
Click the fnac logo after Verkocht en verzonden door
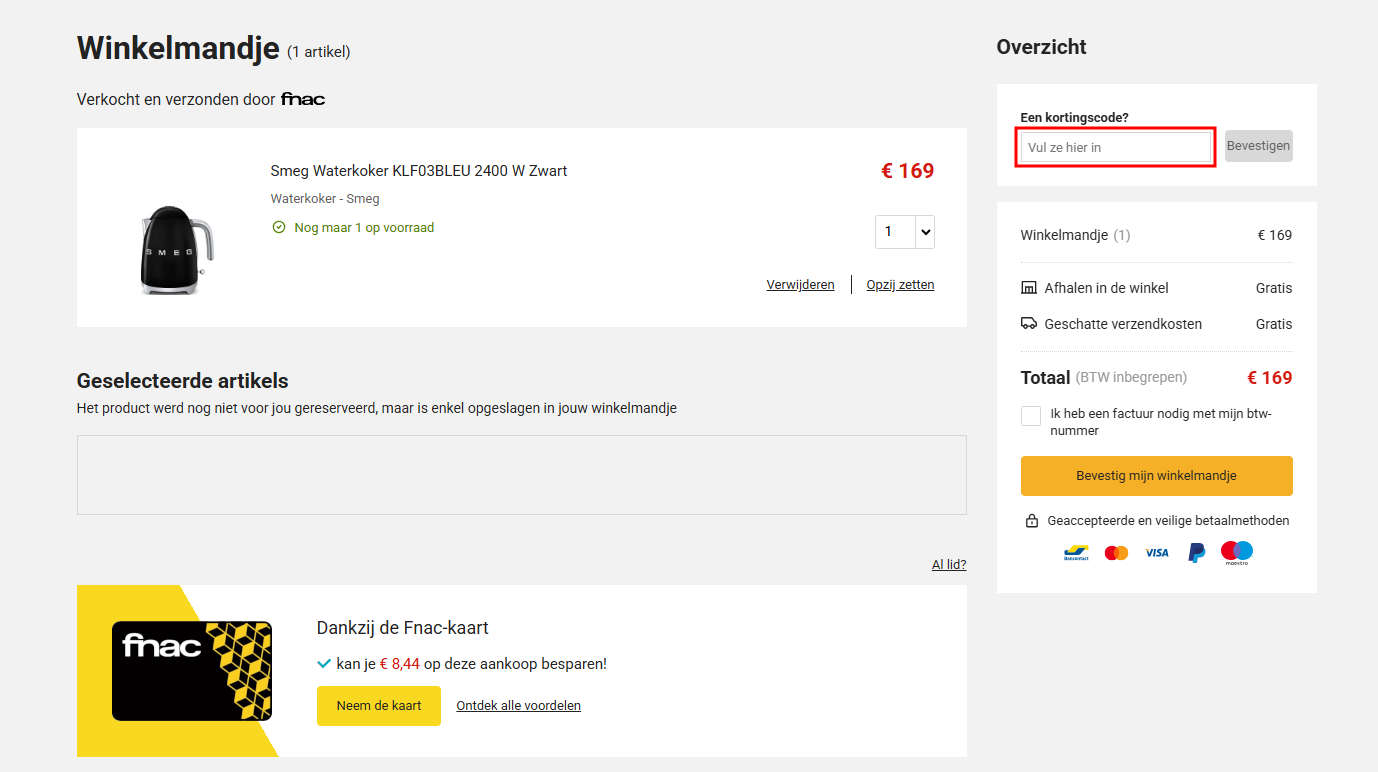[302, 98]
